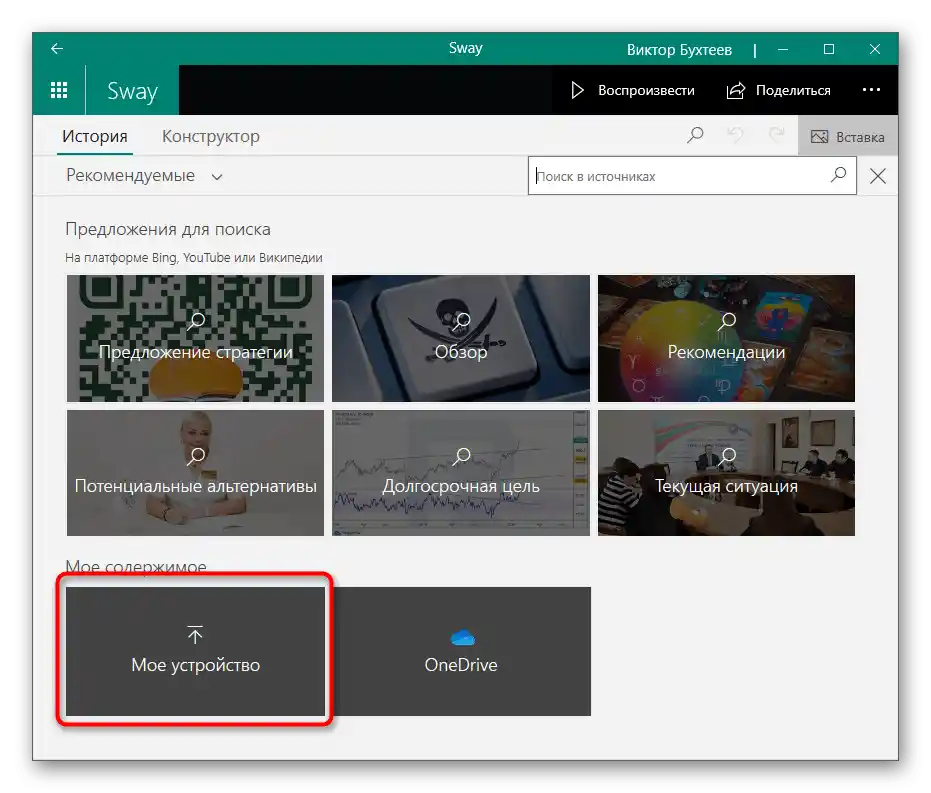The width and height of the screenshot is (931, 793).
Task: Run search via the search box magnifier
Action: (838, 175)
